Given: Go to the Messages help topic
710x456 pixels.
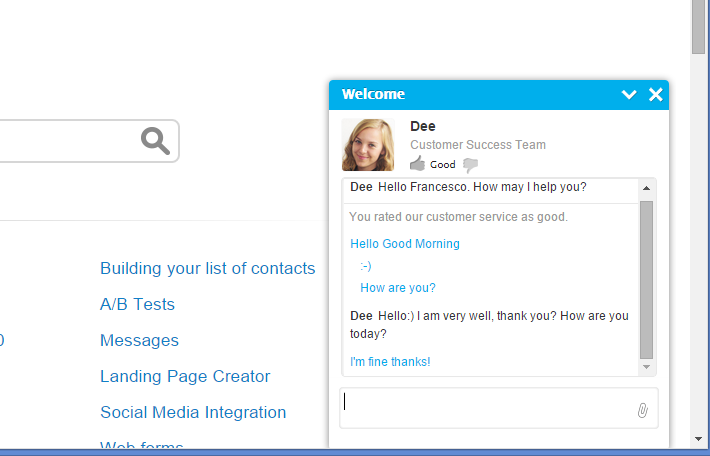Looking at the screenshot, I should tap(139, 340).
